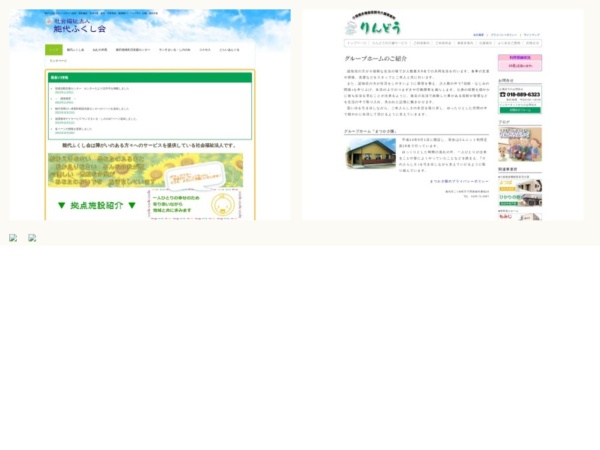
Task: Select first tab in りんどう navigation bar
Action: 356,43
